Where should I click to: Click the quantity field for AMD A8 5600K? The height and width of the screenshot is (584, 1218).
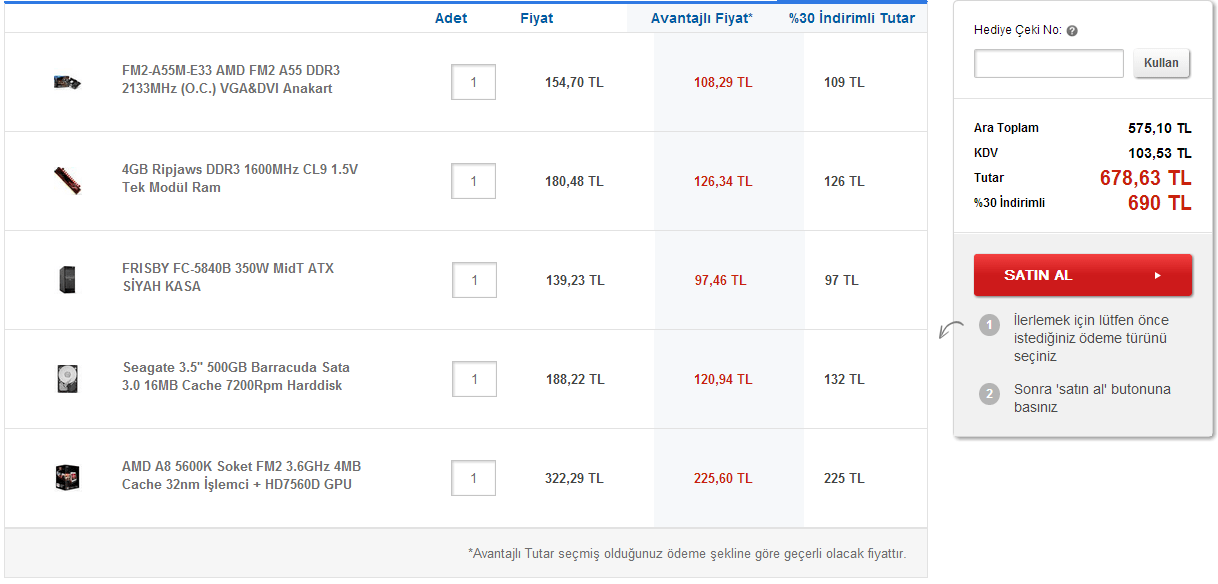(x=474, y=478)
